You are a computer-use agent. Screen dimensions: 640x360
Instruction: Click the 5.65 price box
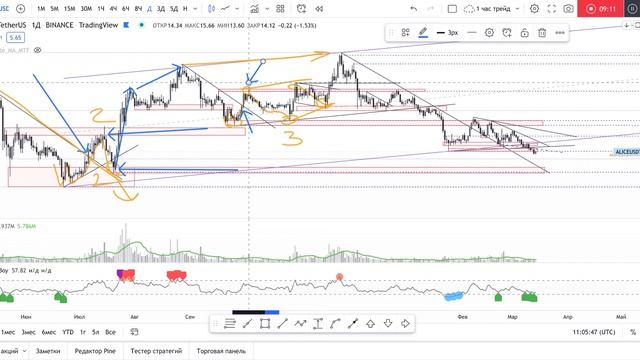pyautogui.click(x=16, y=38)
